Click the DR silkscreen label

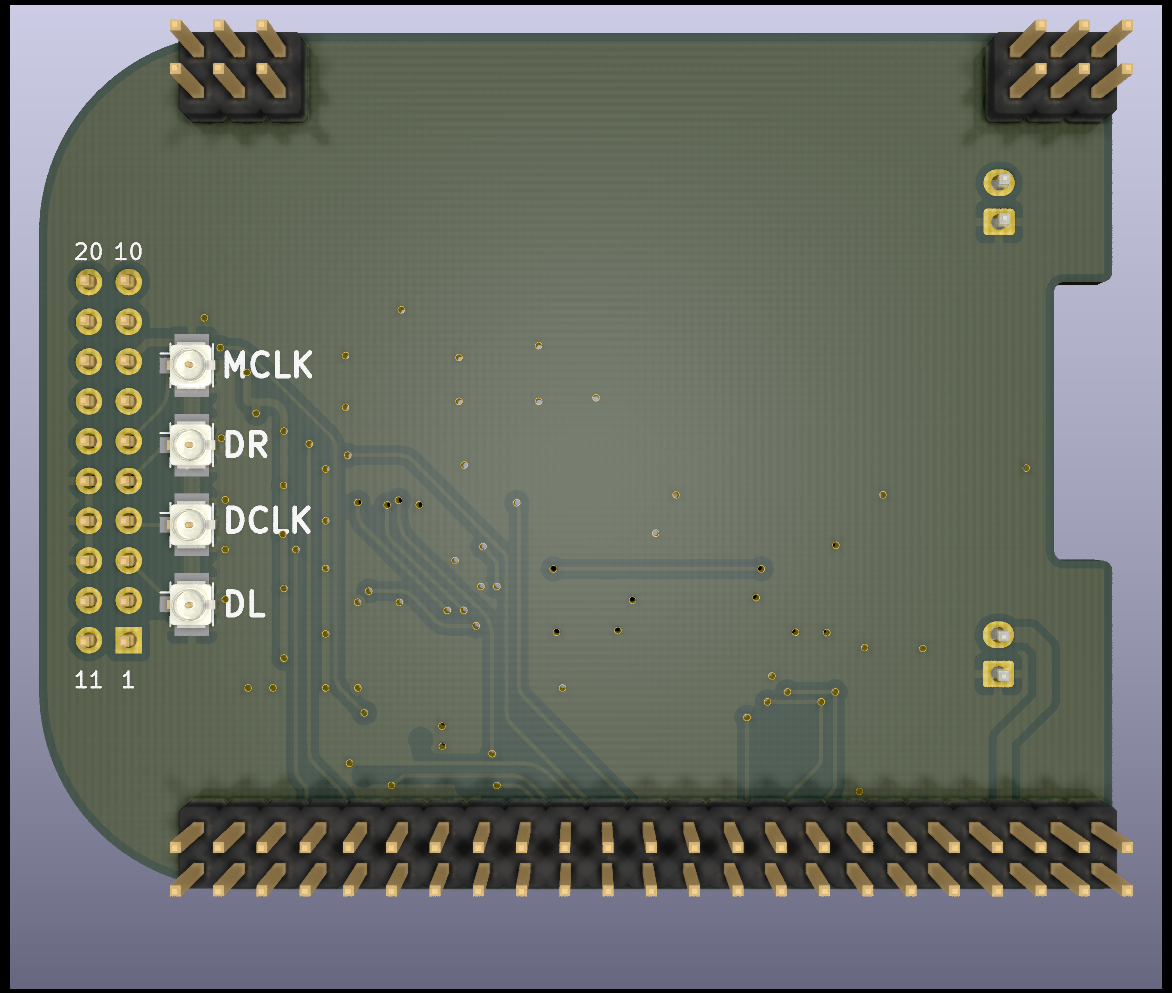click(246, 445)
